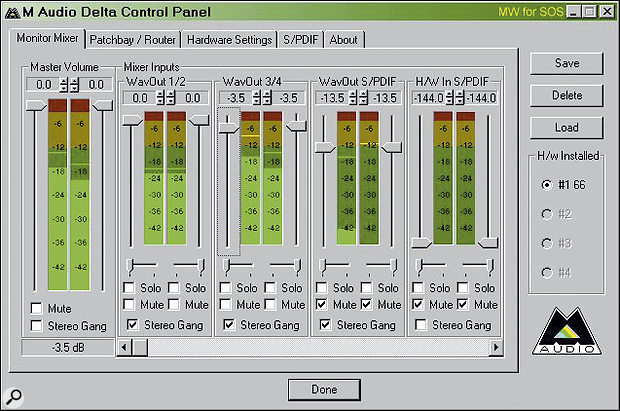The image size is (620, 411).
Task: Check left Solo for WavOut 3/4
Action: click(x=225, y=288)
